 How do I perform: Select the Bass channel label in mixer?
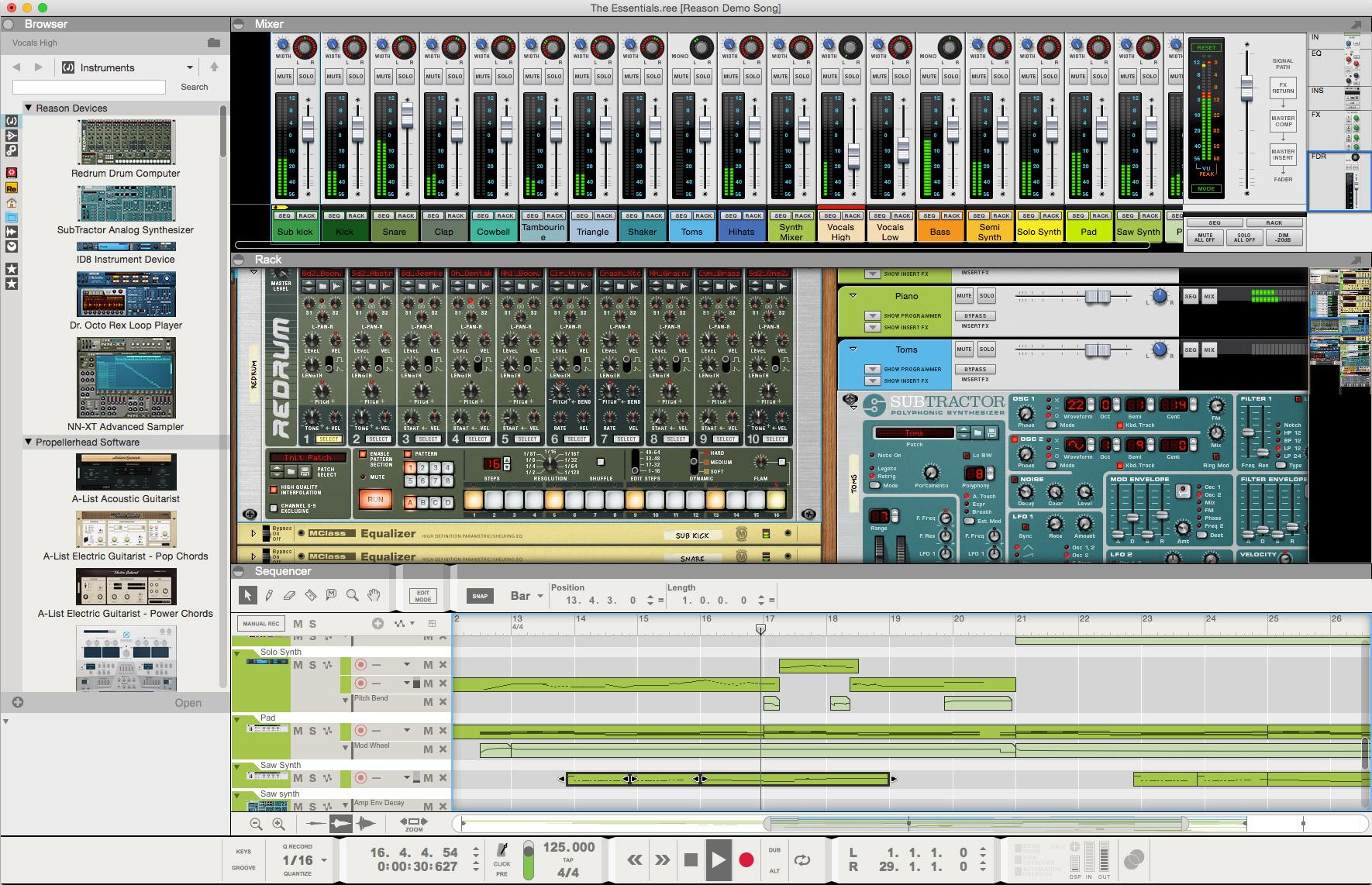939,231
